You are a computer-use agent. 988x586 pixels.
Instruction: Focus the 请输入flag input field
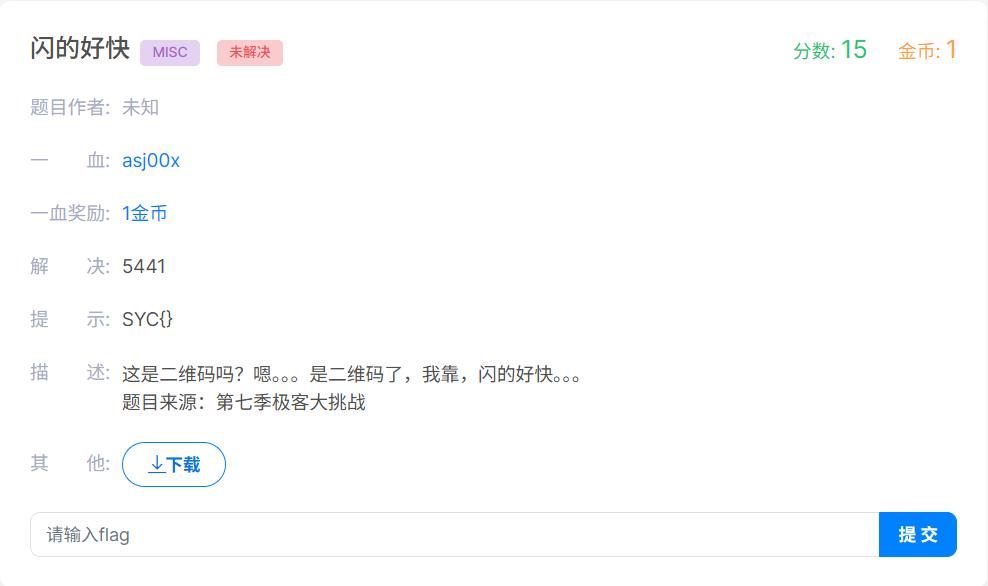[454, 534]
